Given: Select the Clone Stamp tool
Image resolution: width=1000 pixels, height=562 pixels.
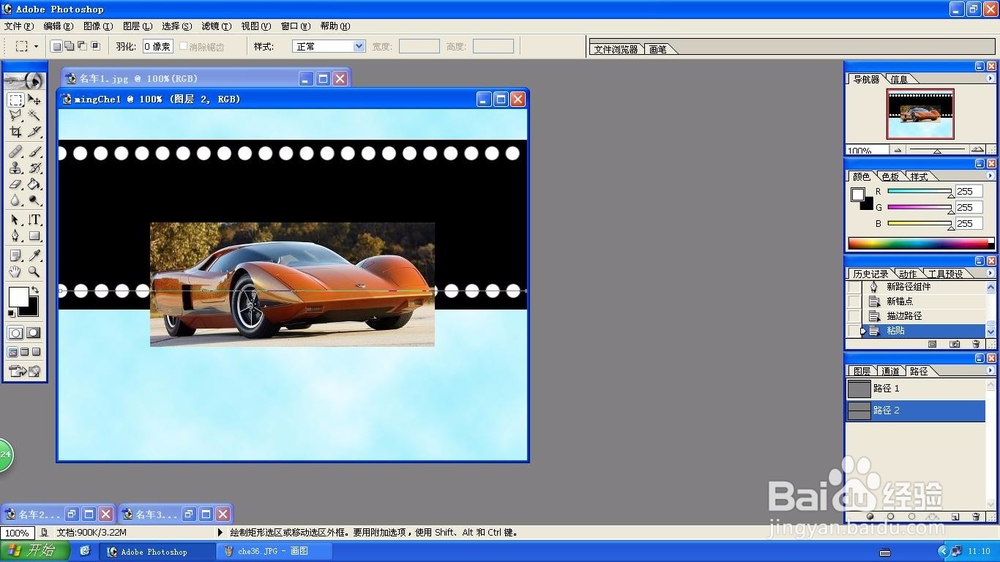Looking at the screenshot, I should click(x=15, y=168).
